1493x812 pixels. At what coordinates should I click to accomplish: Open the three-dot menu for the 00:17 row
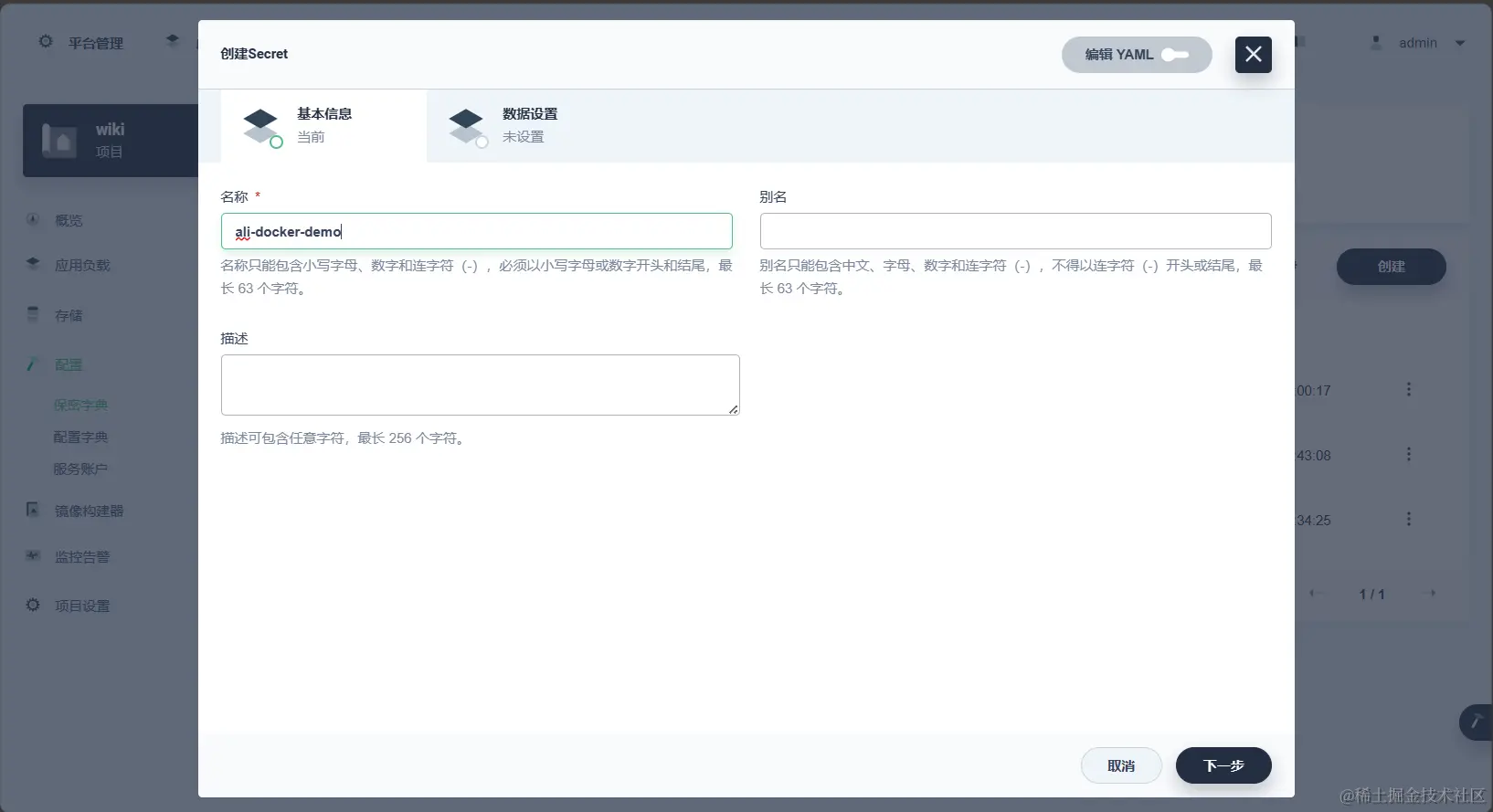[1409, 389]
